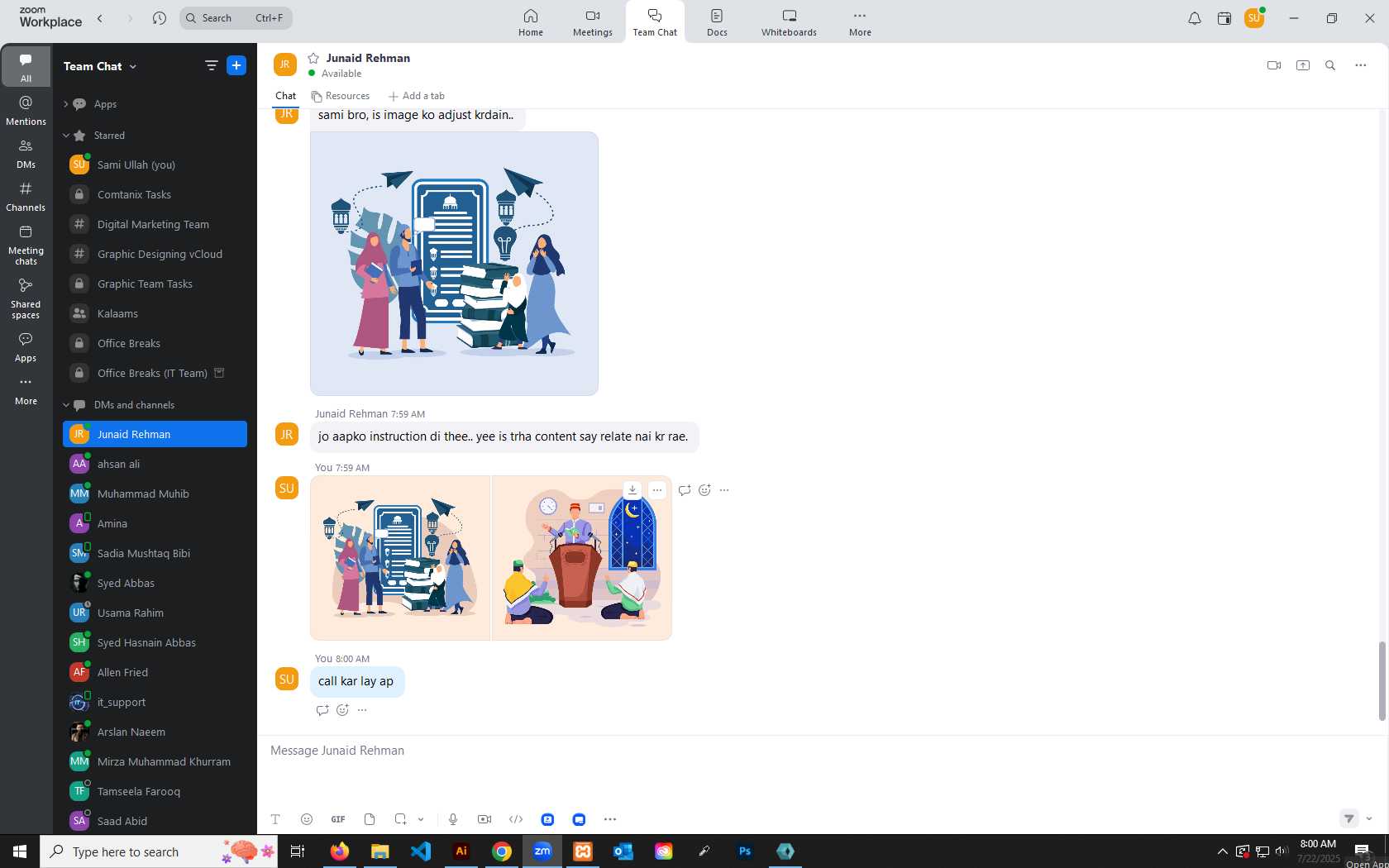Screen dimensions: 1389x868
Task: Start a video call with Junaid Rehman
Action: click(1274, 65)
